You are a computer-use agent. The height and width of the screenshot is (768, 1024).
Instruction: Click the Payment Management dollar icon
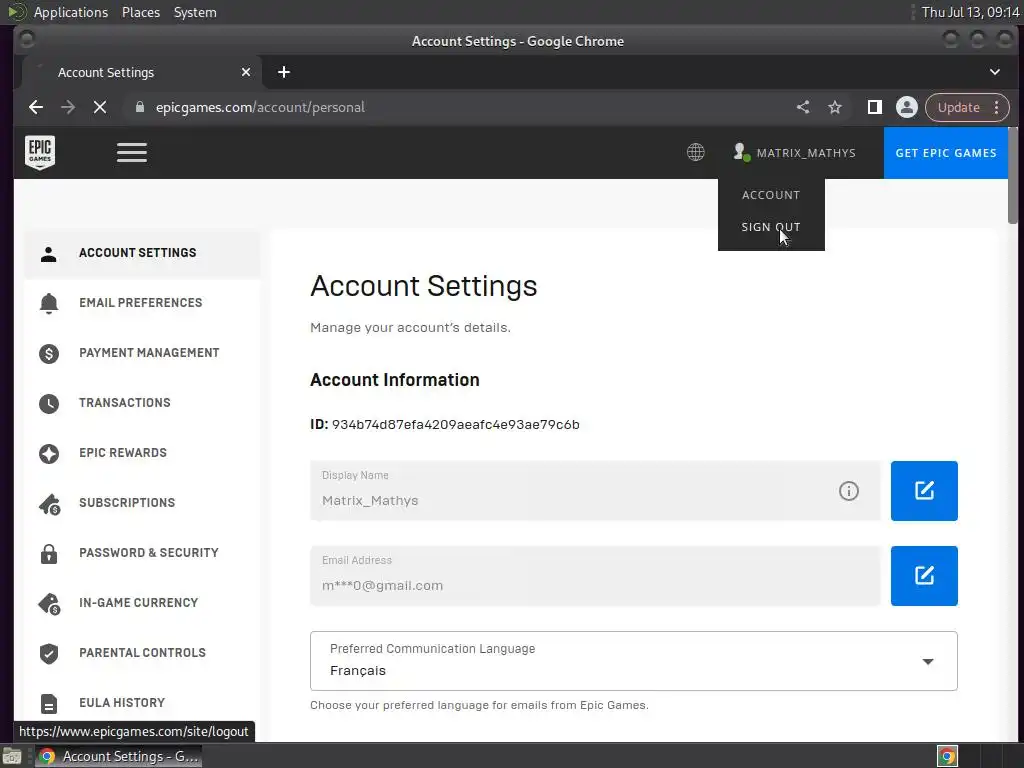(x=48, y=354)
